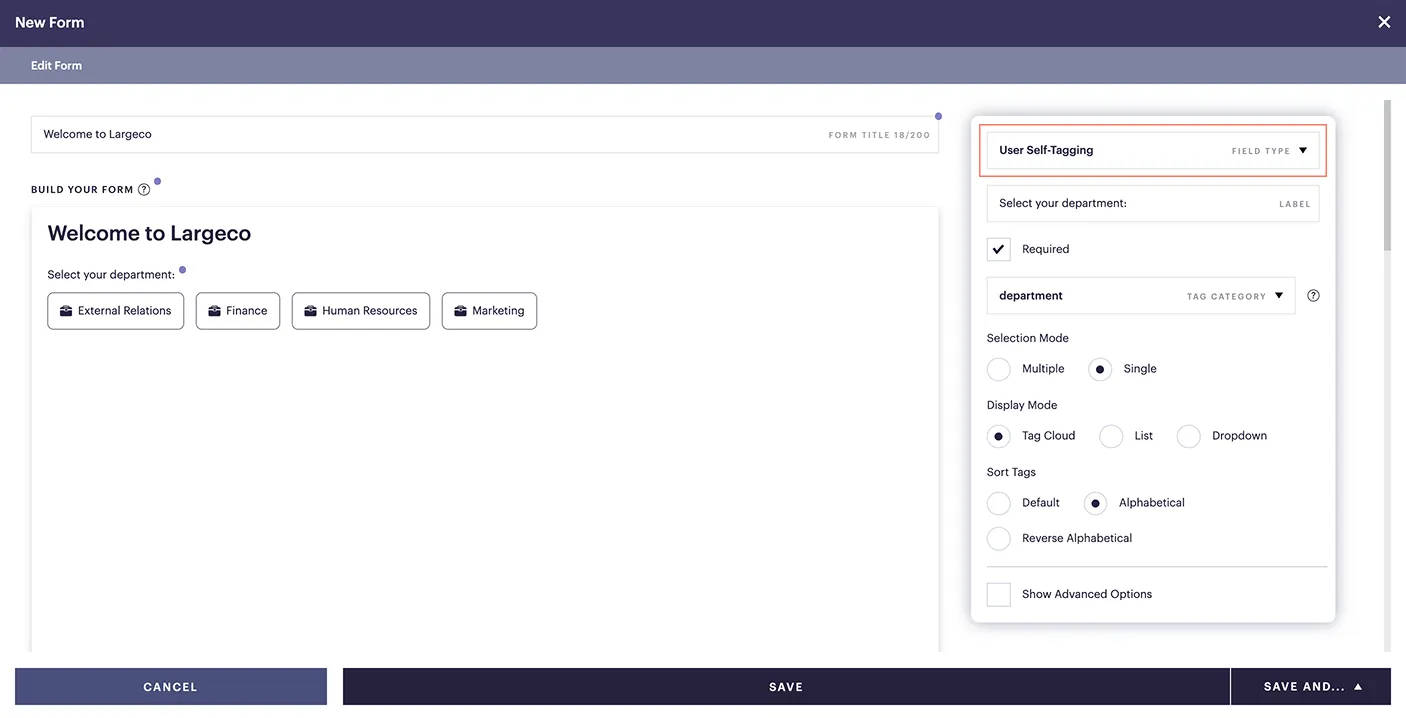Click 'Select your department:' in form preview

tap(111, 275)
